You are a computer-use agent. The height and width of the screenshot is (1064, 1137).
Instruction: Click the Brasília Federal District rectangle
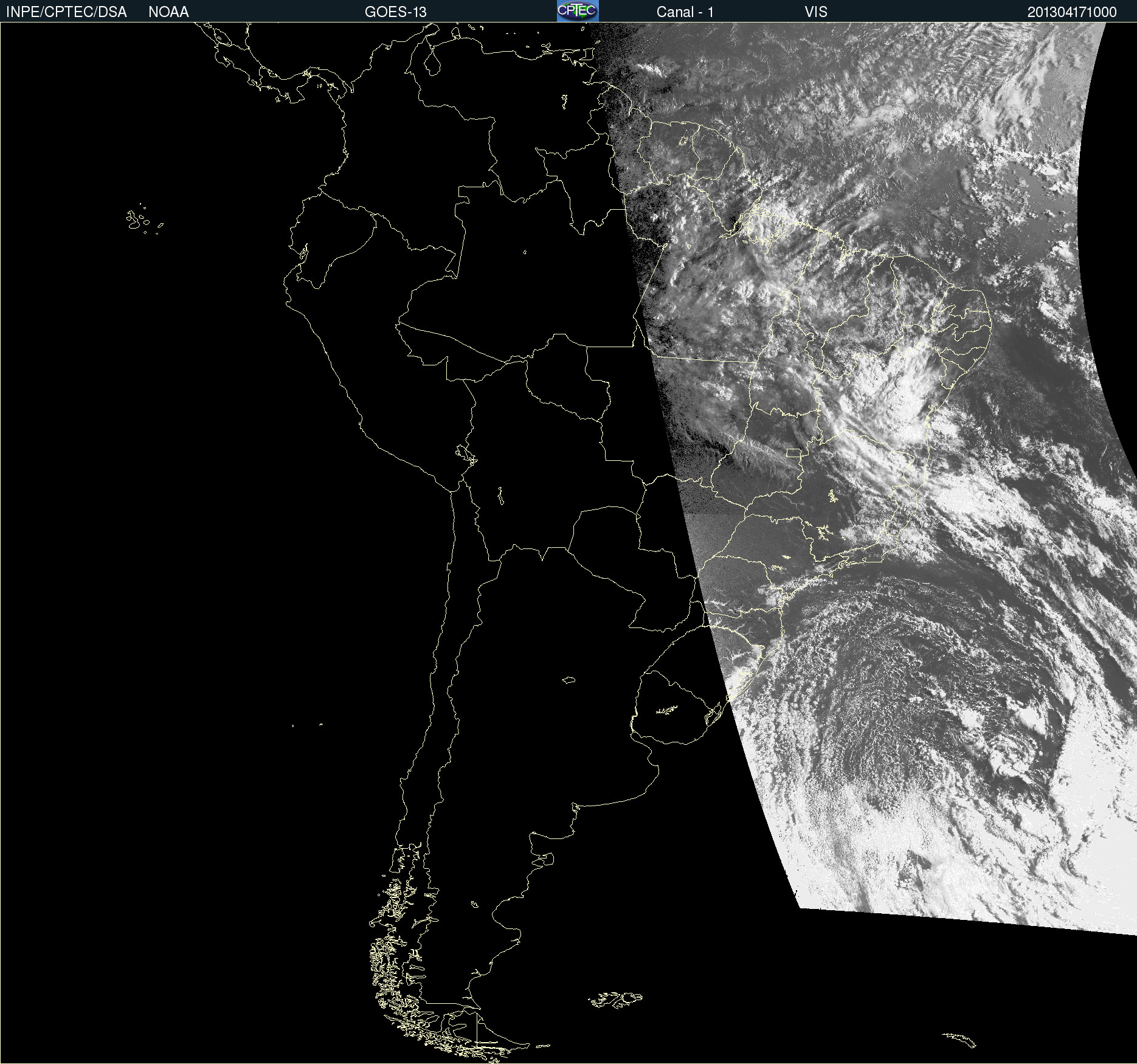(x=793, y=452)
